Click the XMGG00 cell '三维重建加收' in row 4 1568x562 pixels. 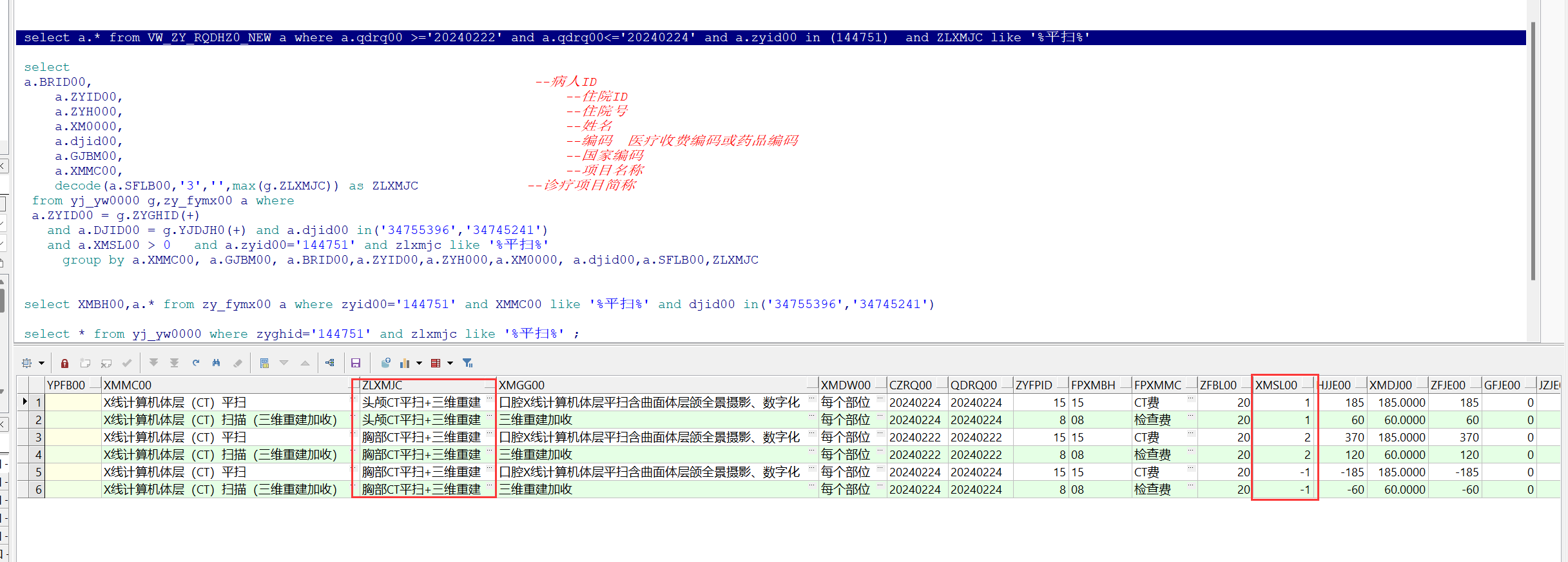point(657,454)
